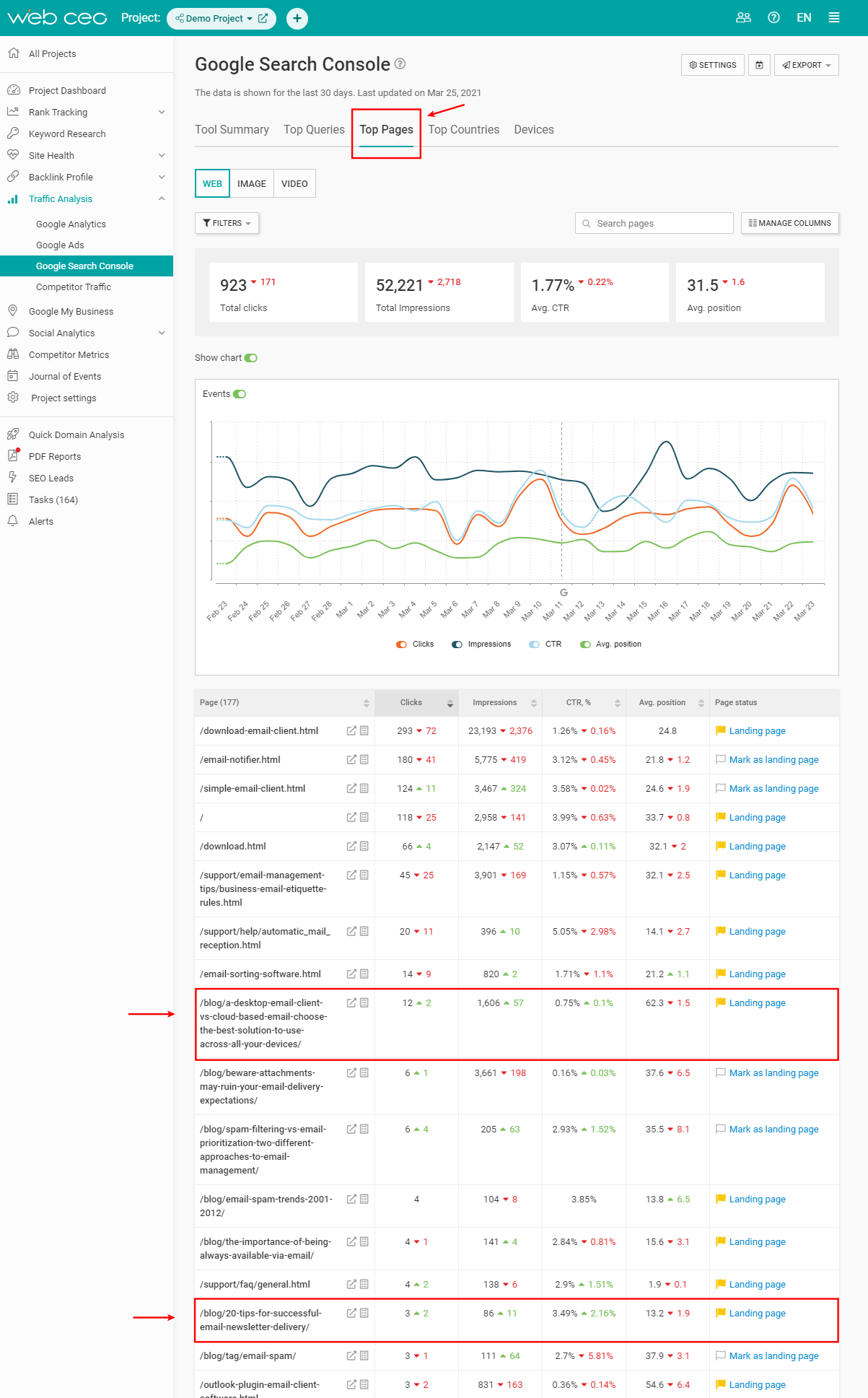Click Mark as landing page for /blog/tag/email-spam/
Viewport: 868px width, 1398px height.
tap(773, 1355)
